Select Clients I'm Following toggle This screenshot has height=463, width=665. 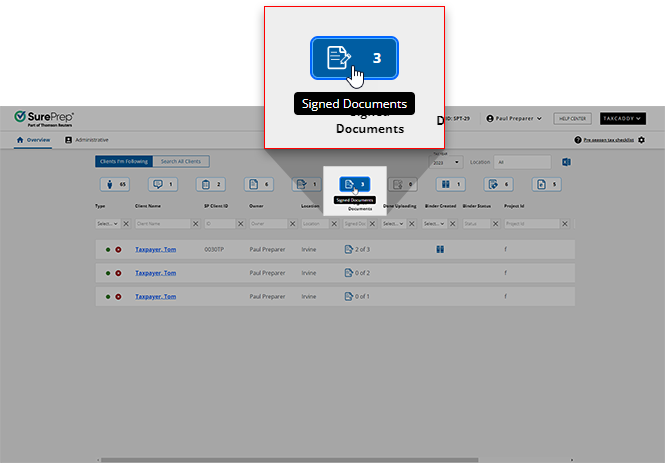(124, 162)
